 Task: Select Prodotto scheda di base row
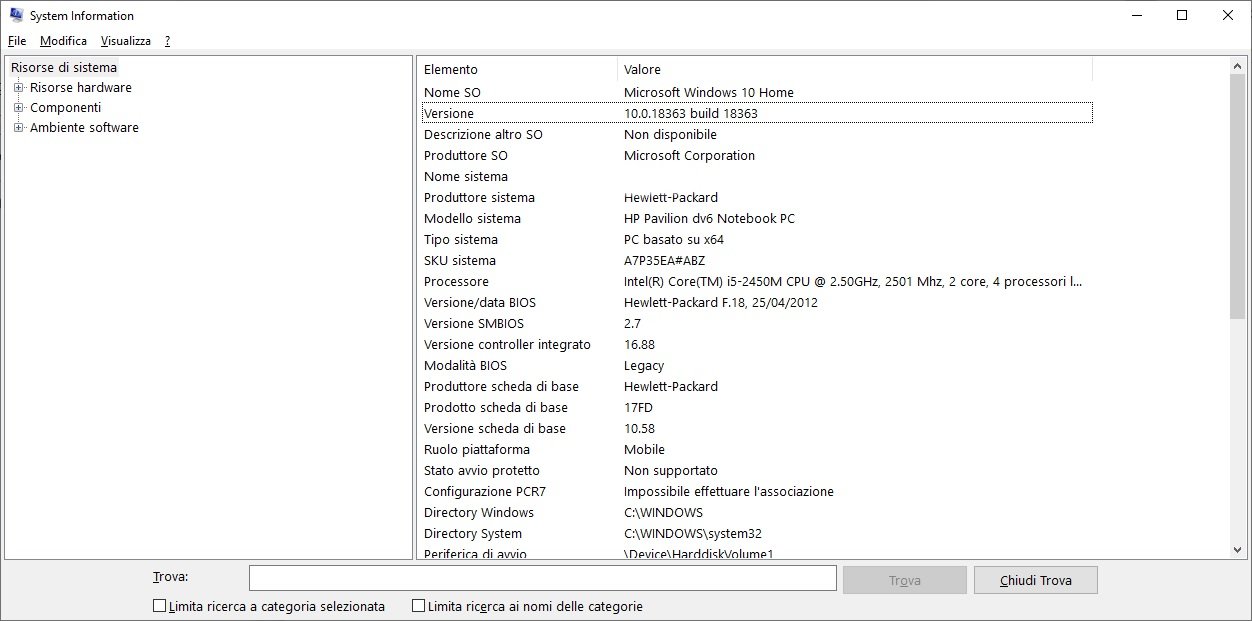(x=757, y=408)
